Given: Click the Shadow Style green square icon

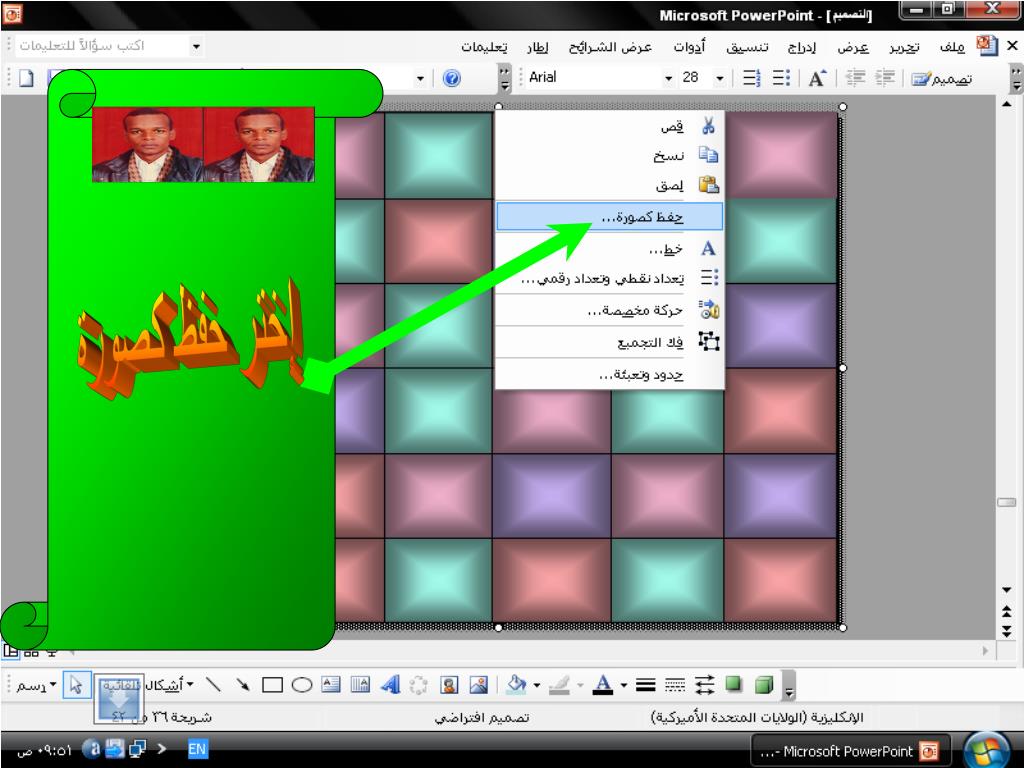Looking at the screenshot, I should 734,685.
